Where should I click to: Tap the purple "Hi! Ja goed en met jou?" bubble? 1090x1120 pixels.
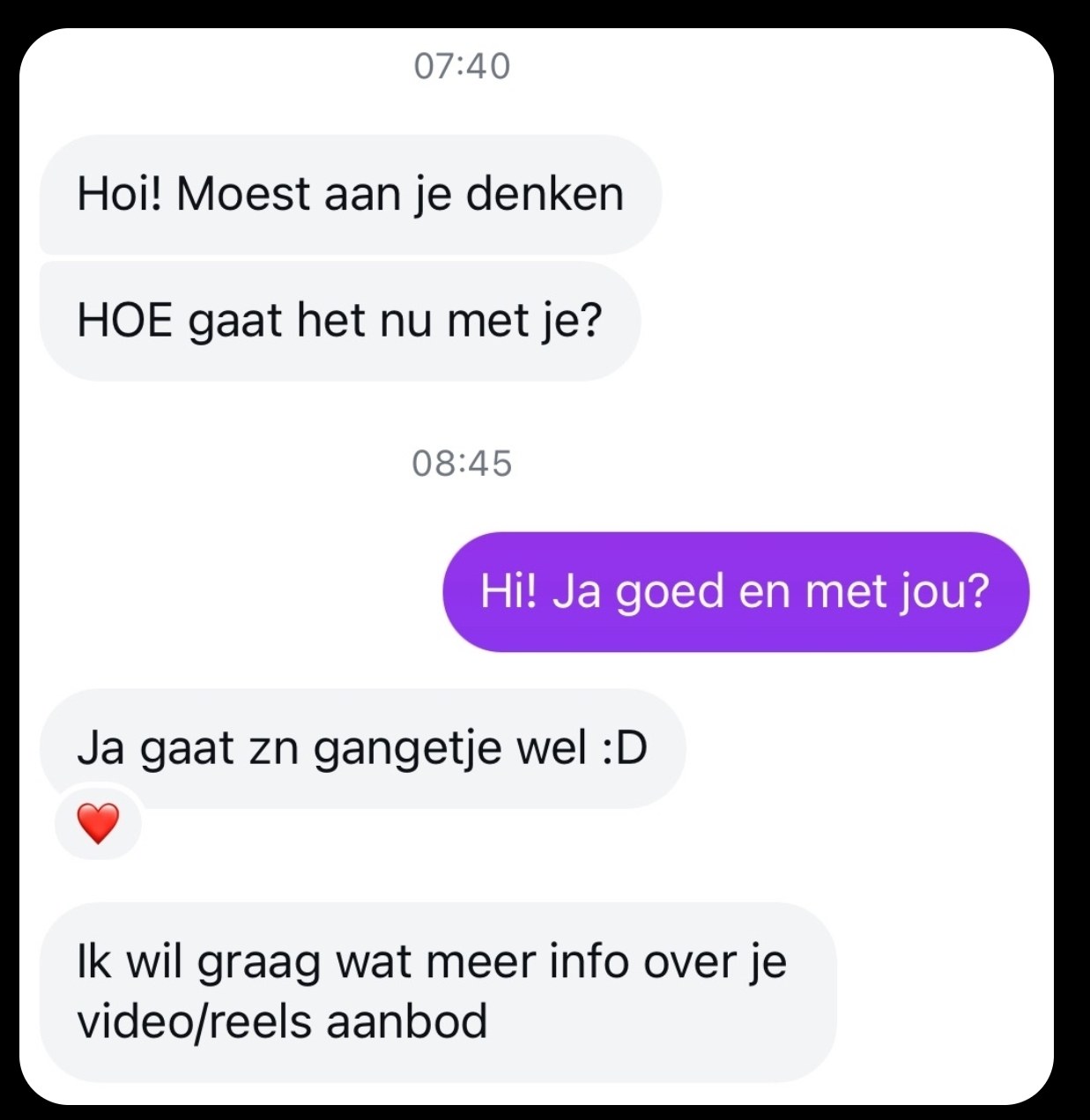click(x=736, y=591)
